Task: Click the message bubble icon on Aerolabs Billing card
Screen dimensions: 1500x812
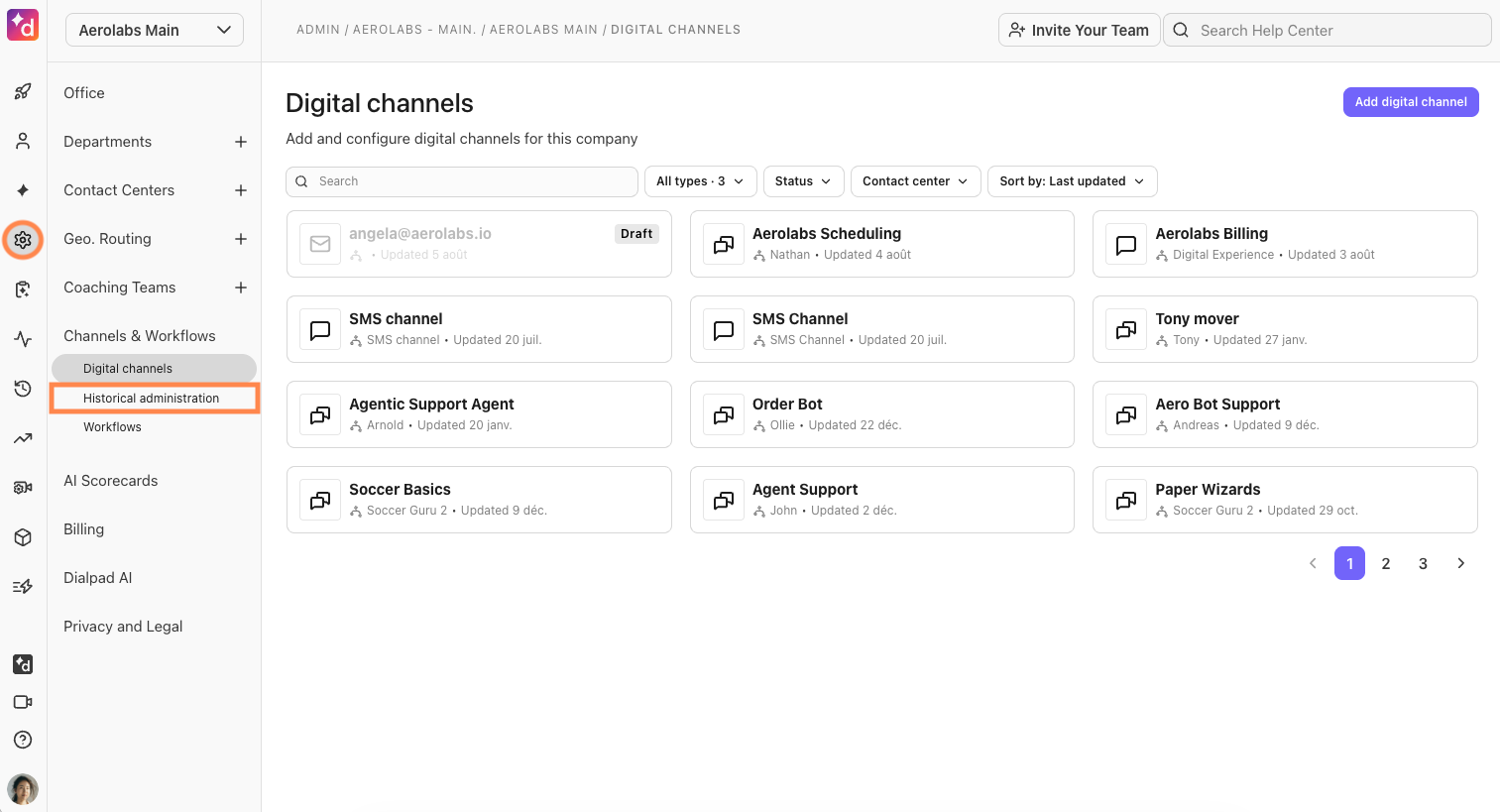Action: click(x=1126, y=244)
